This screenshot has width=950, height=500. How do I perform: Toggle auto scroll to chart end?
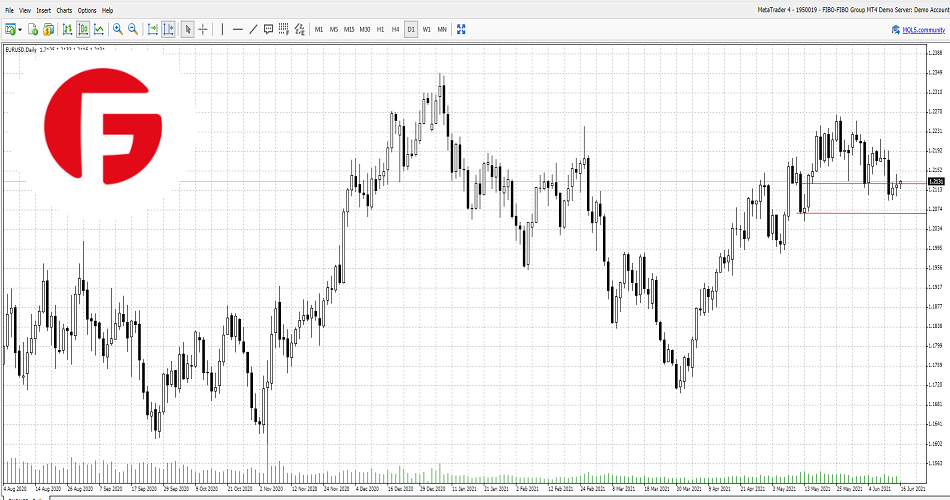[153, 29]
